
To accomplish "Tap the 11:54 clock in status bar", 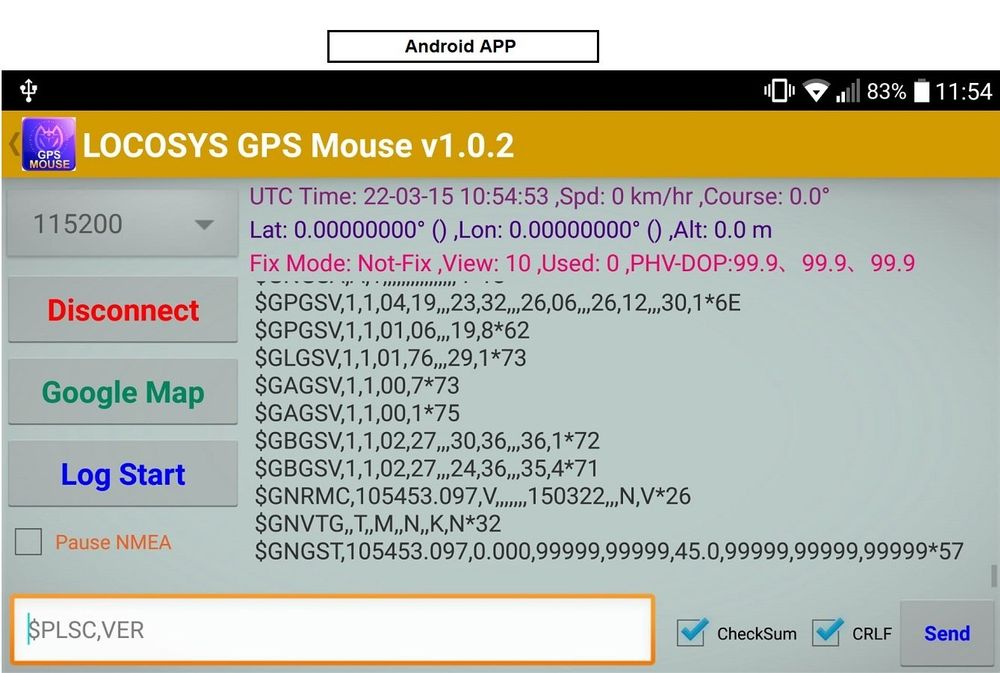I will (965, 91).
